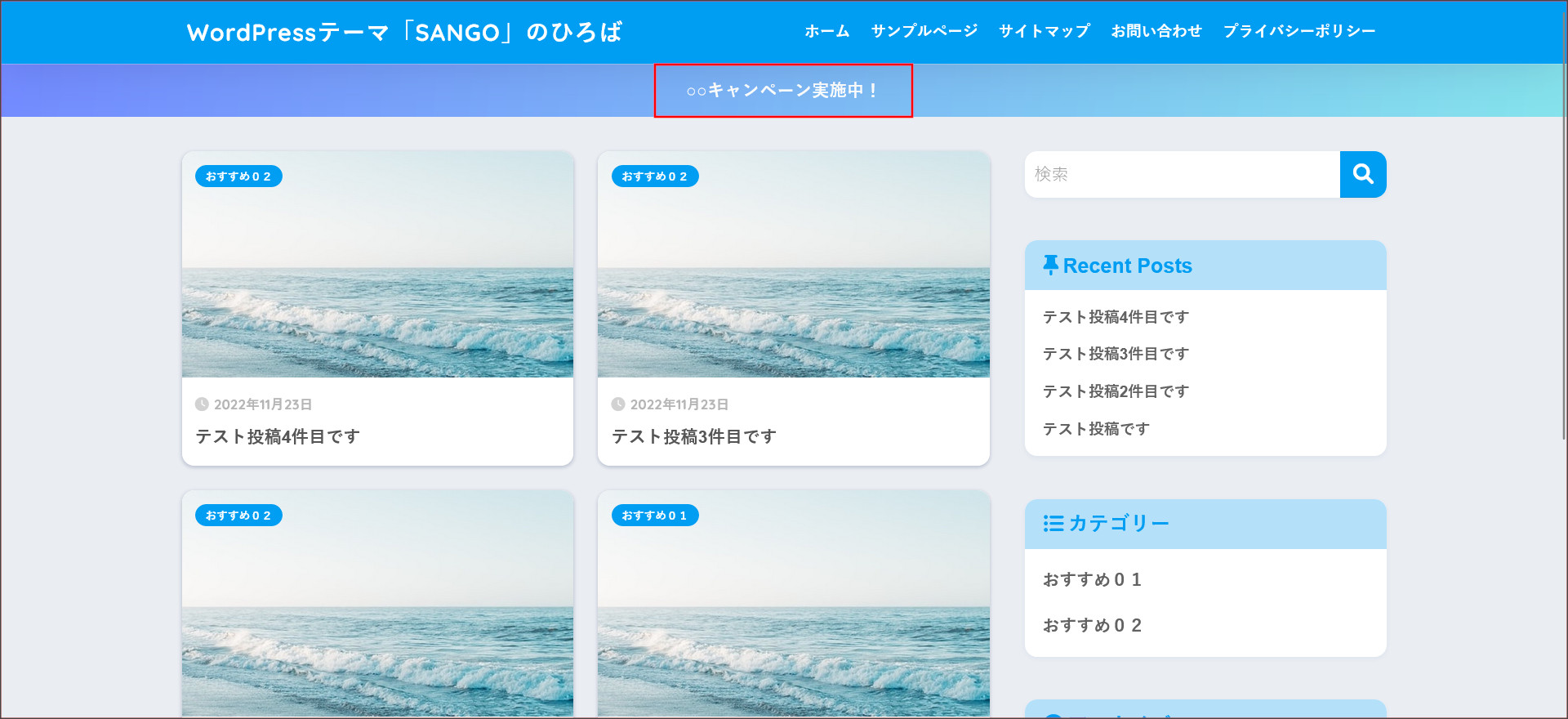The height and width of the screenshot is (719, 1568).
Task: Open プライバシーポリシー from the header
Action: pos(1298,31)
